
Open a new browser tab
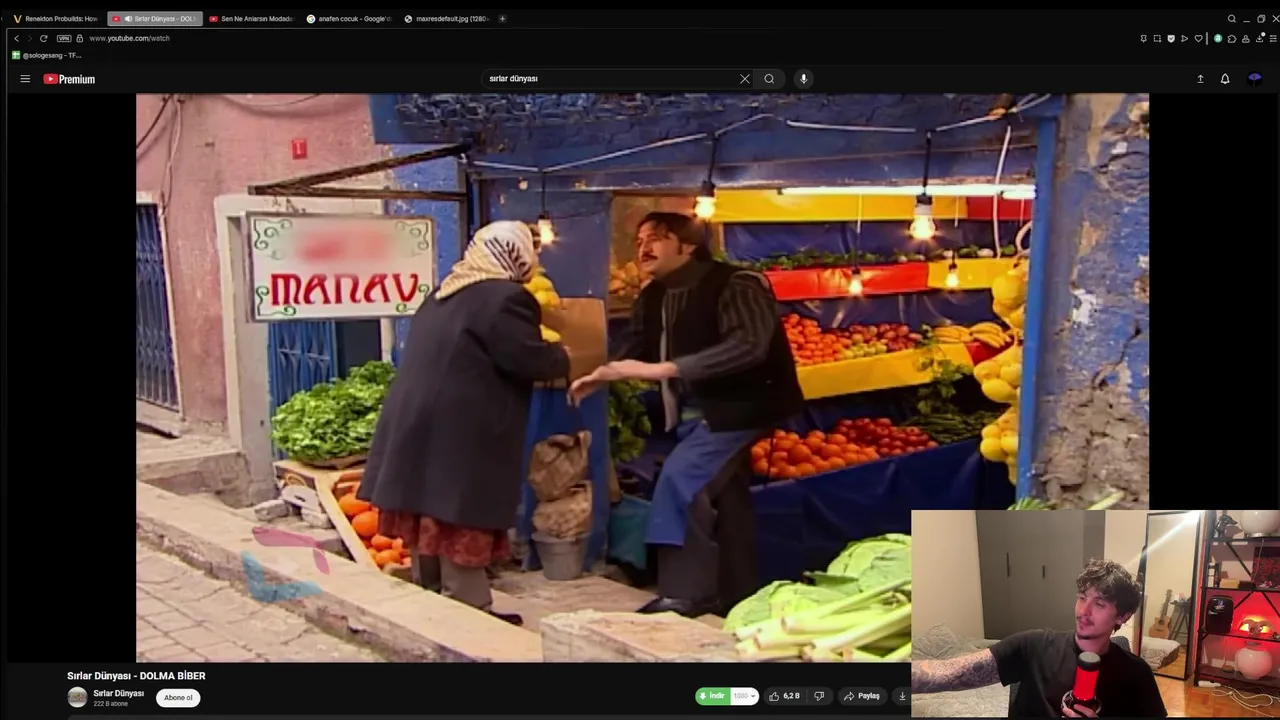pos(502,19)
